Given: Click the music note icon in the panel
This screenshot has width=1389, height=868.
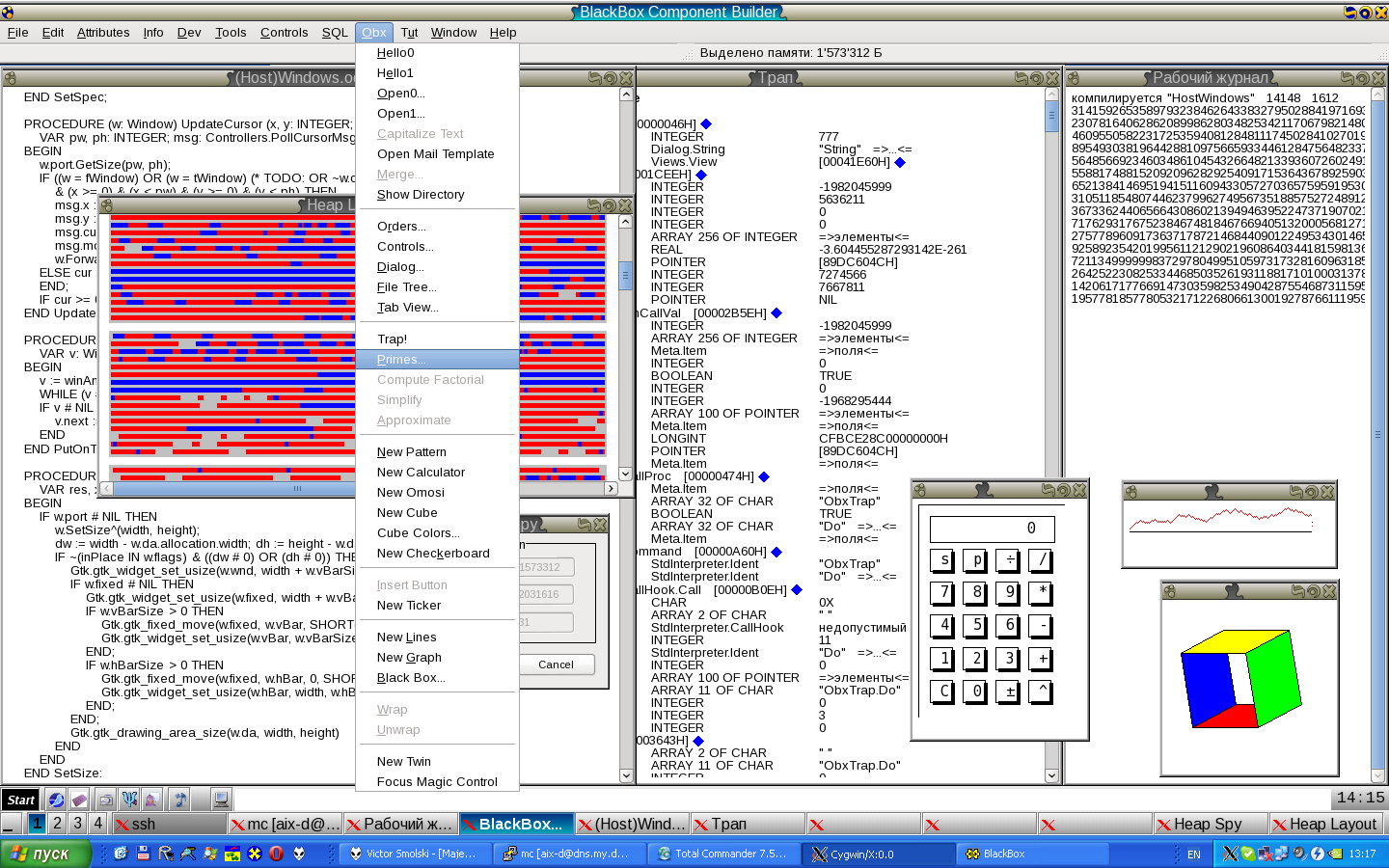Looking at the screenshot, I should 179,800.
